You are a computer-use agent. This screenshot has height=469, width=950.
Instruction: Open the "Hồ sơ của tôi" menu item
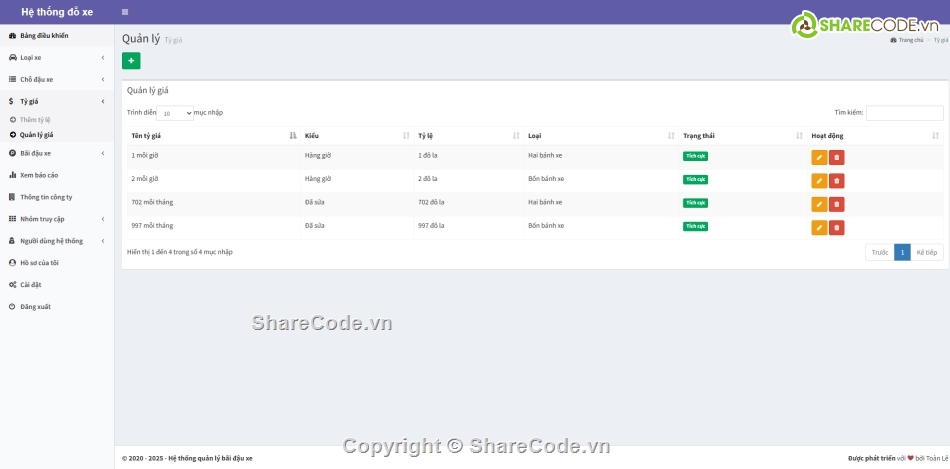57,263
